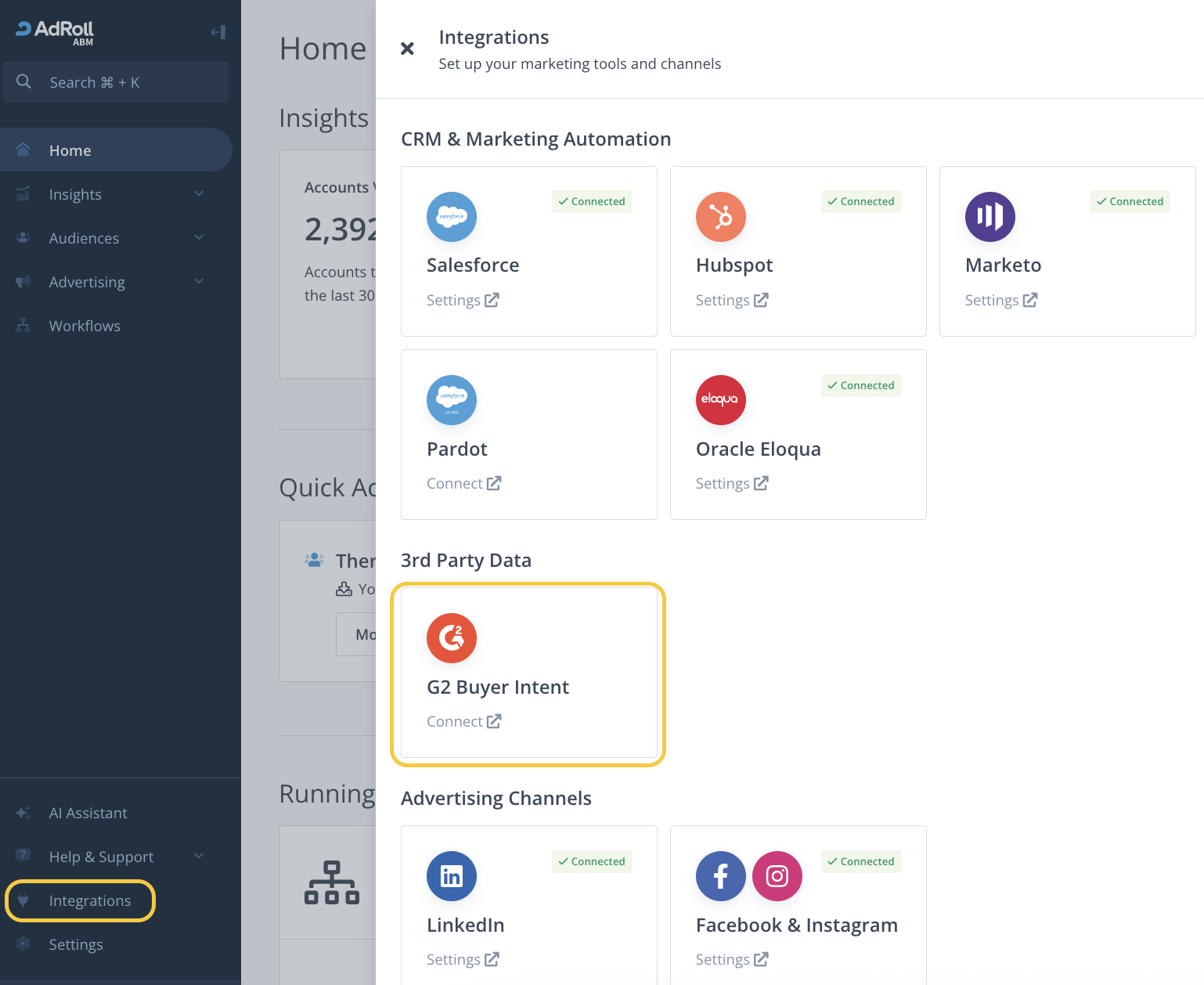This screenshot has height=985, width=1204.
Task: Expand the Help & Support menu
Action: (x=199, y=857)
